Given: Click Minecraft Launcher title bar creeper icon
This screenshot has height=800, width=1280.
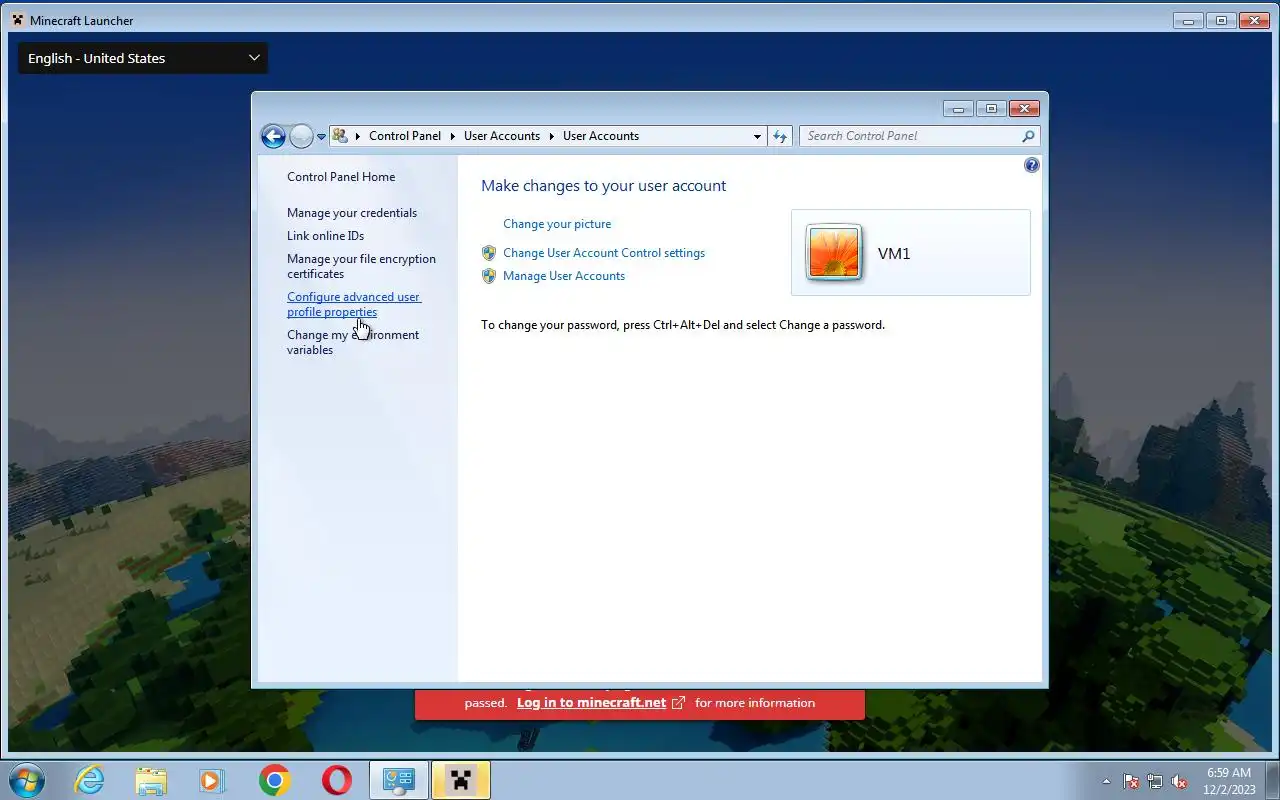Looking at the screenshot, I should [x=18, y=20].
